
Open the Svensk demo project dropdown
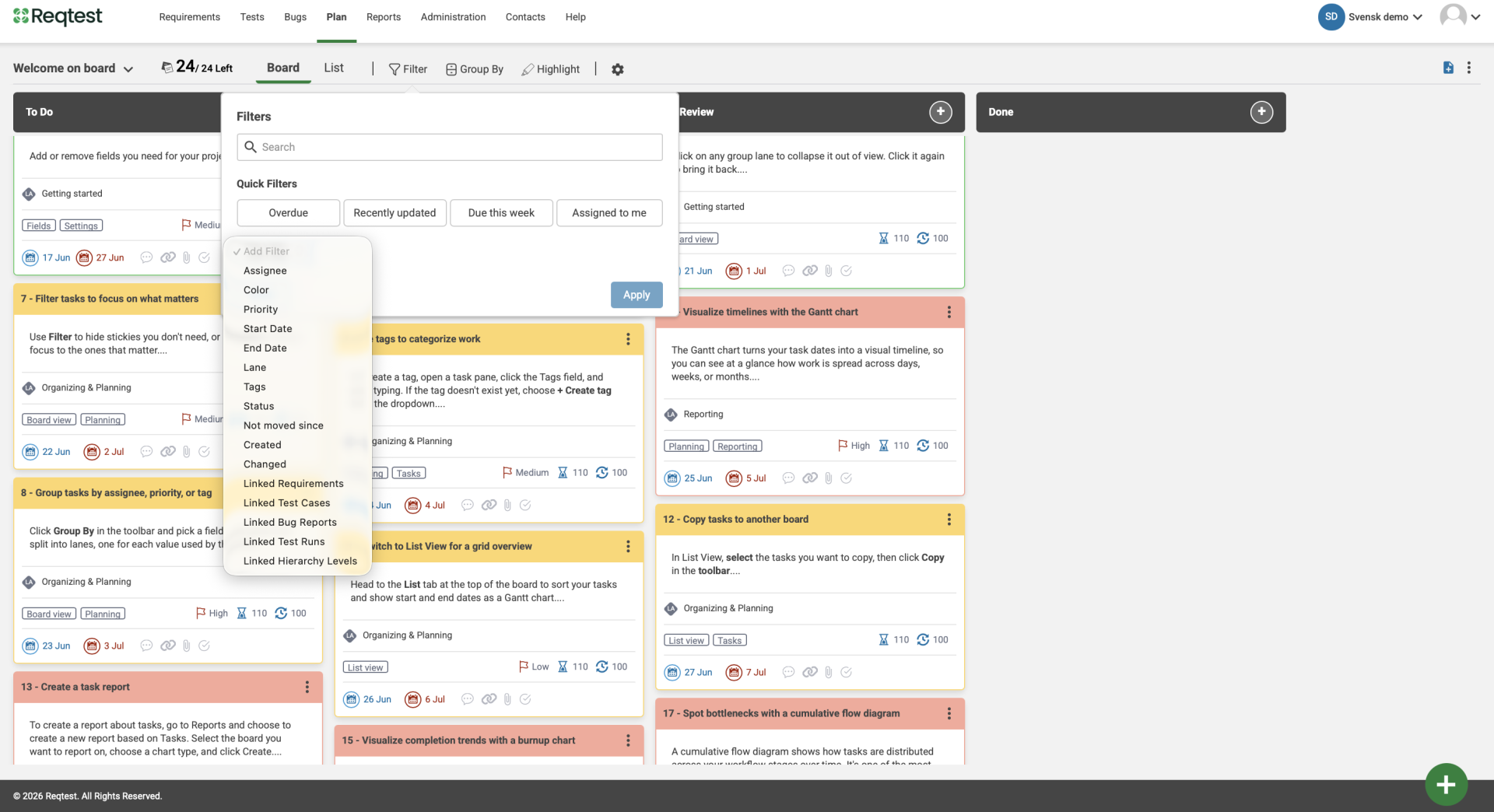(x=1385, y=17)
